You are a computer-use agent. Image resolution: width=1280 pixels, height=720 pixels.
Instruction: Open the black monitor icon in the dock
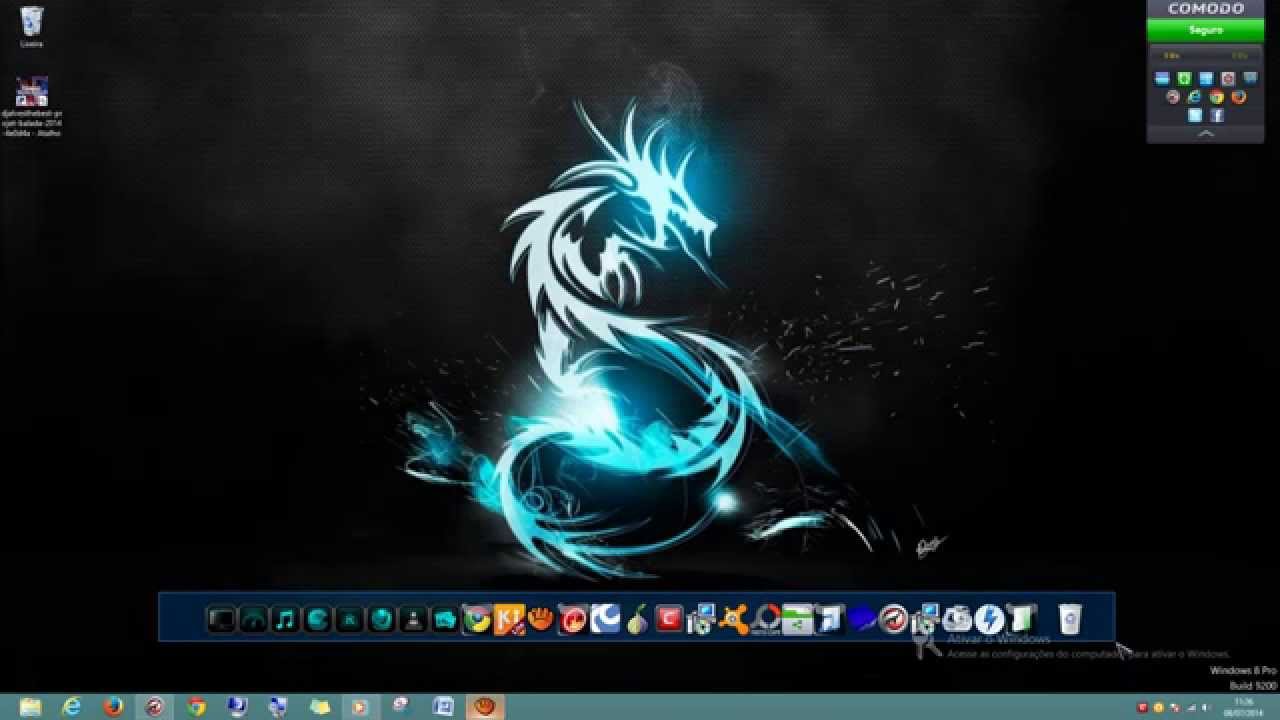tap(221, 620)
